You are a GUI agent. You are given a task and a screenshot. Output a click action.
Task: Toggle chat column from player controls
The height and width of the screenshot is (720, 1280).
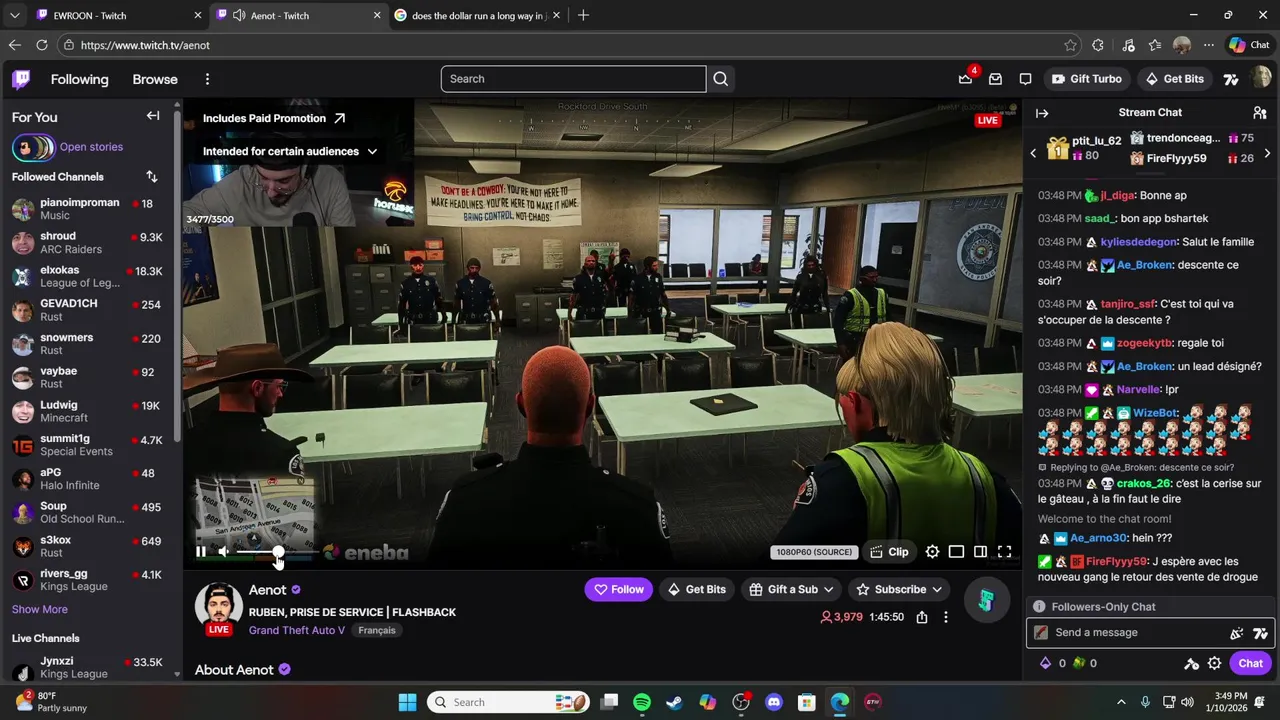980,551
